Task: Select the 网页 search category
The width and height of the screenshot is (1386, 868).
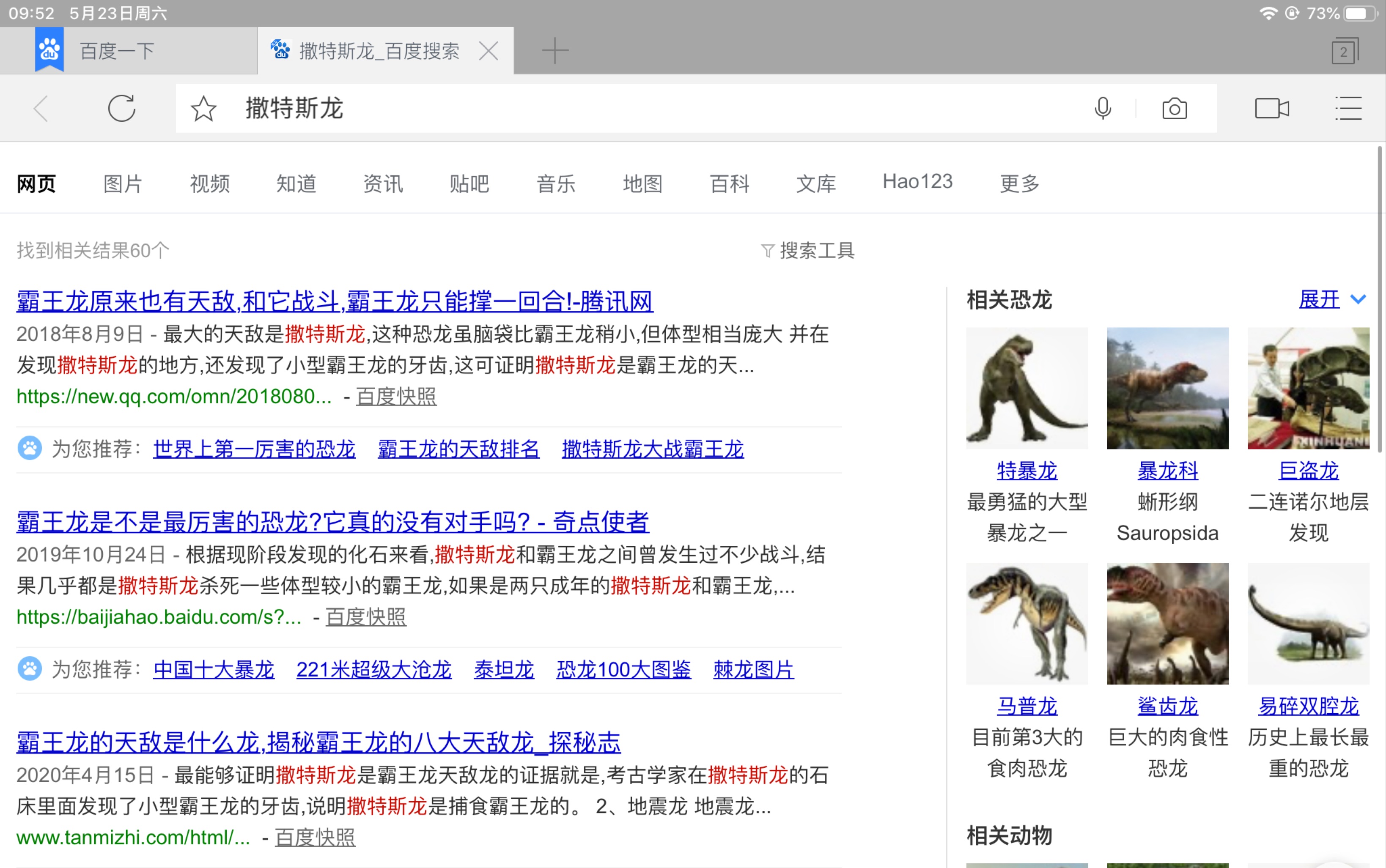Action: click(36, 183)
